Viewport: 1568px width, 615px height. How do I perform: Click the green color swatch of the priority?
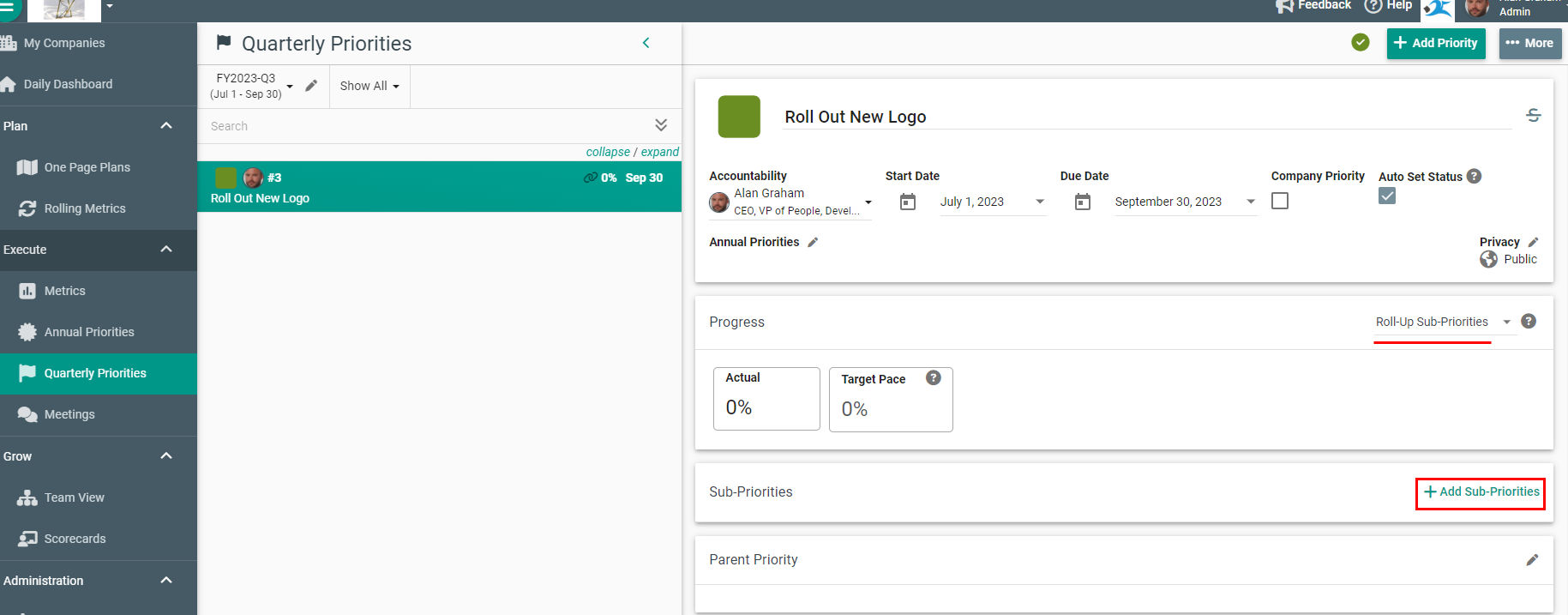(739, 117)
